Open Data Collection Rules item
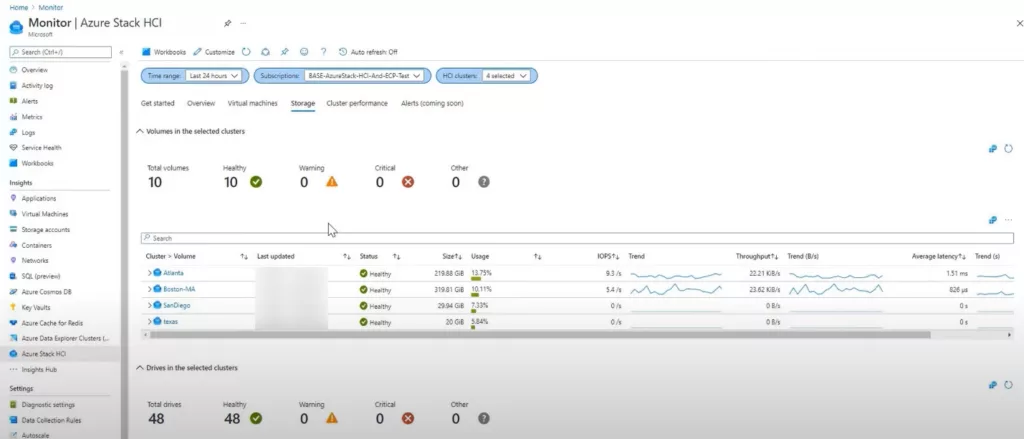Screen dimensions: 1024x439 point(52,421)
